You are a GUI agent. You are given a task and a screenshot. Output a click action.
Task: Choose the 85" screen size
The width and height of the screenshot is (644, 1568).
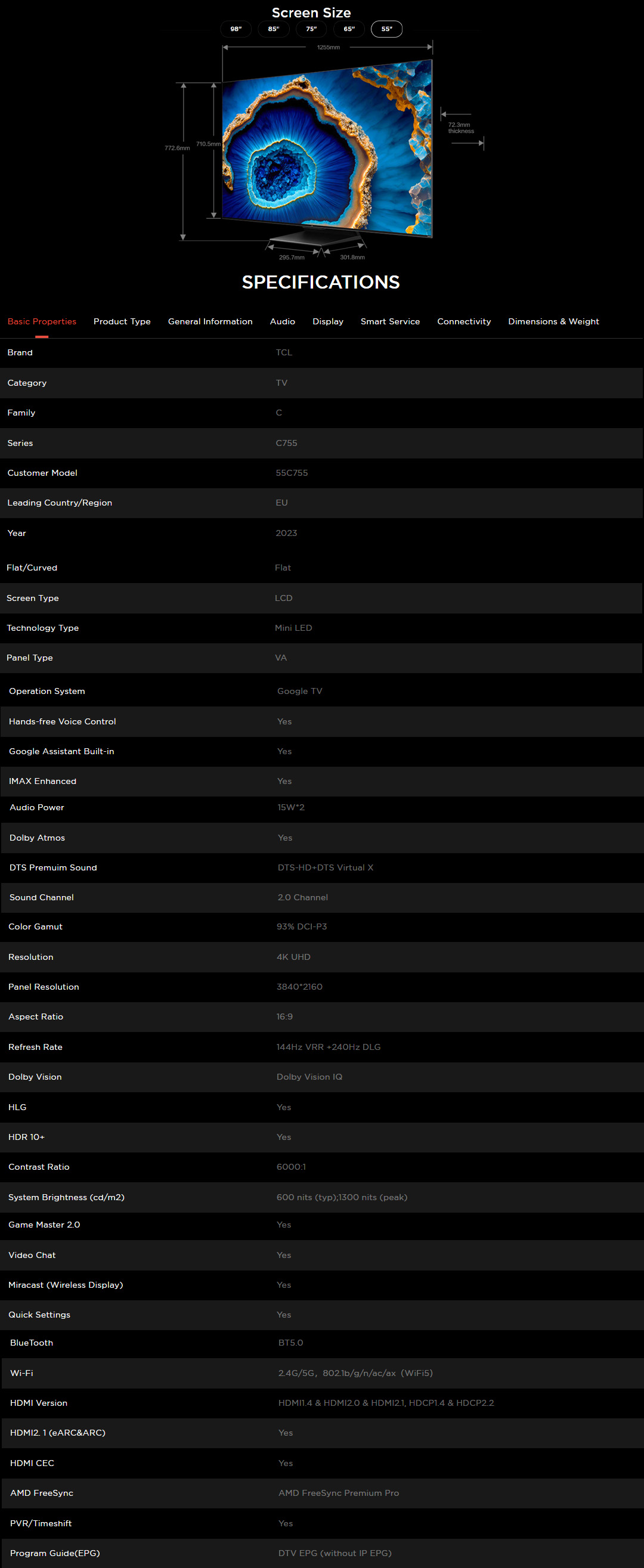pyautogui.click(x=273, y=29)
